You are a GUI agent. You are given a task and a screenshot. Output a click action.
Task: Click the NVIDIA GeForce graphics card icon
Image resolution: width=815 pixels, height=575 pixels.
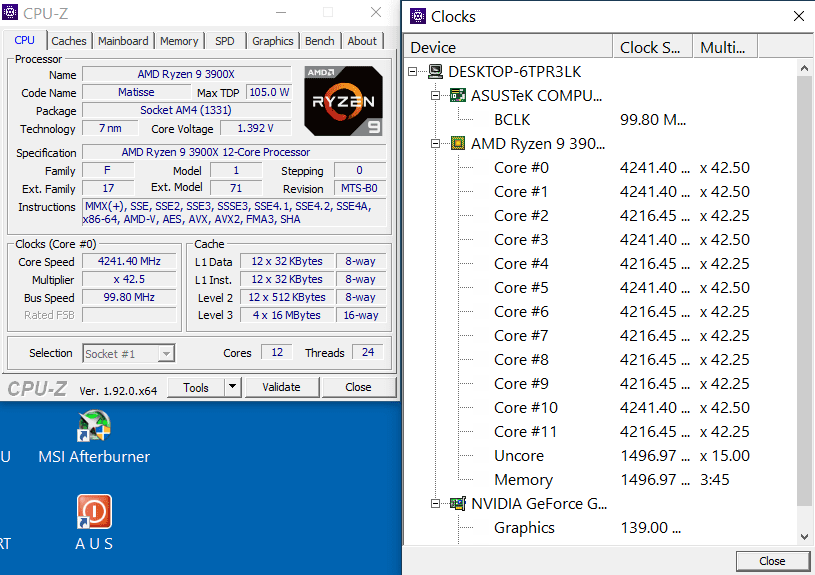pos(458,504)
